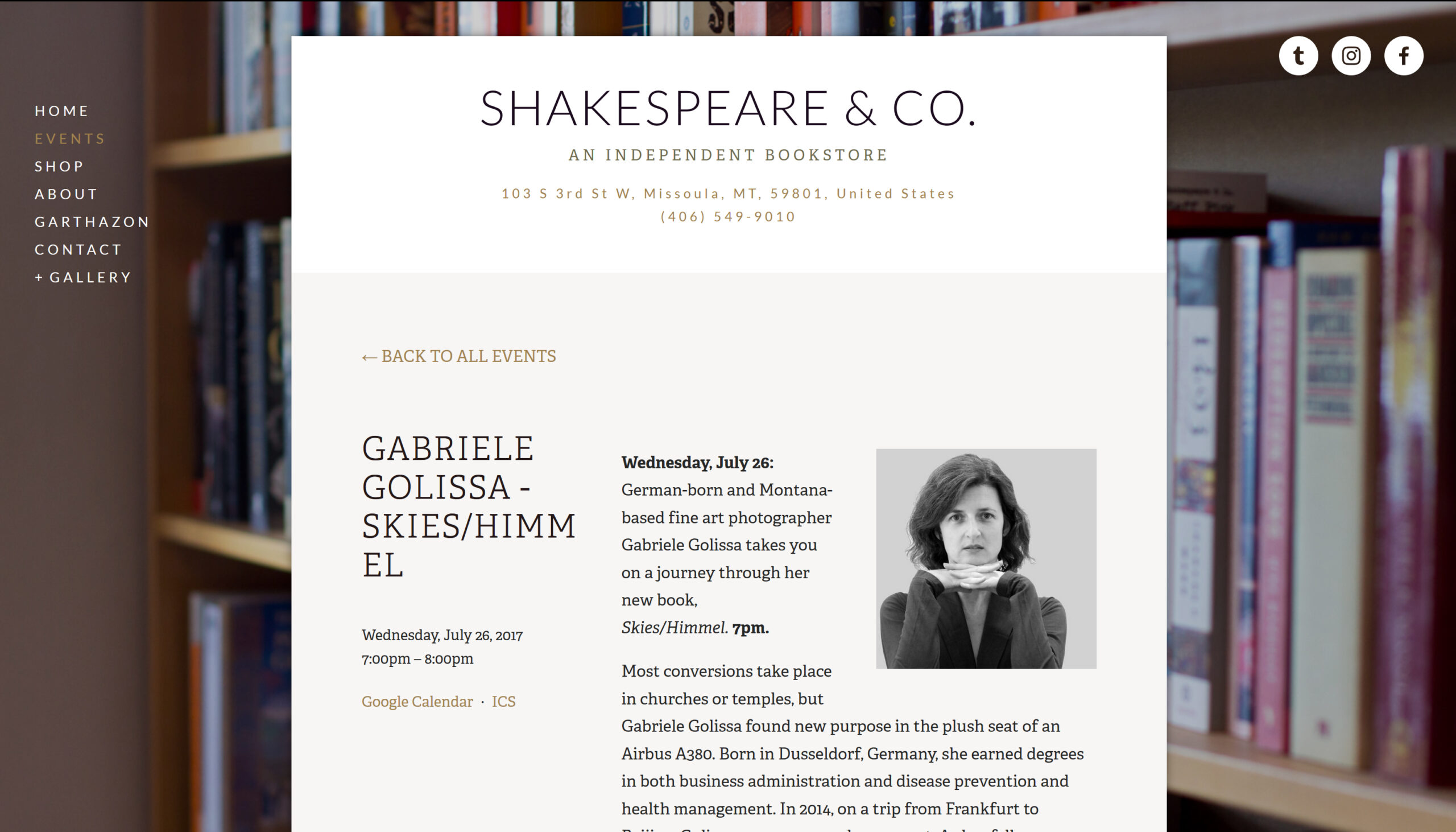
Task: Add event via Google Calendar link
Action: point(417,702)
